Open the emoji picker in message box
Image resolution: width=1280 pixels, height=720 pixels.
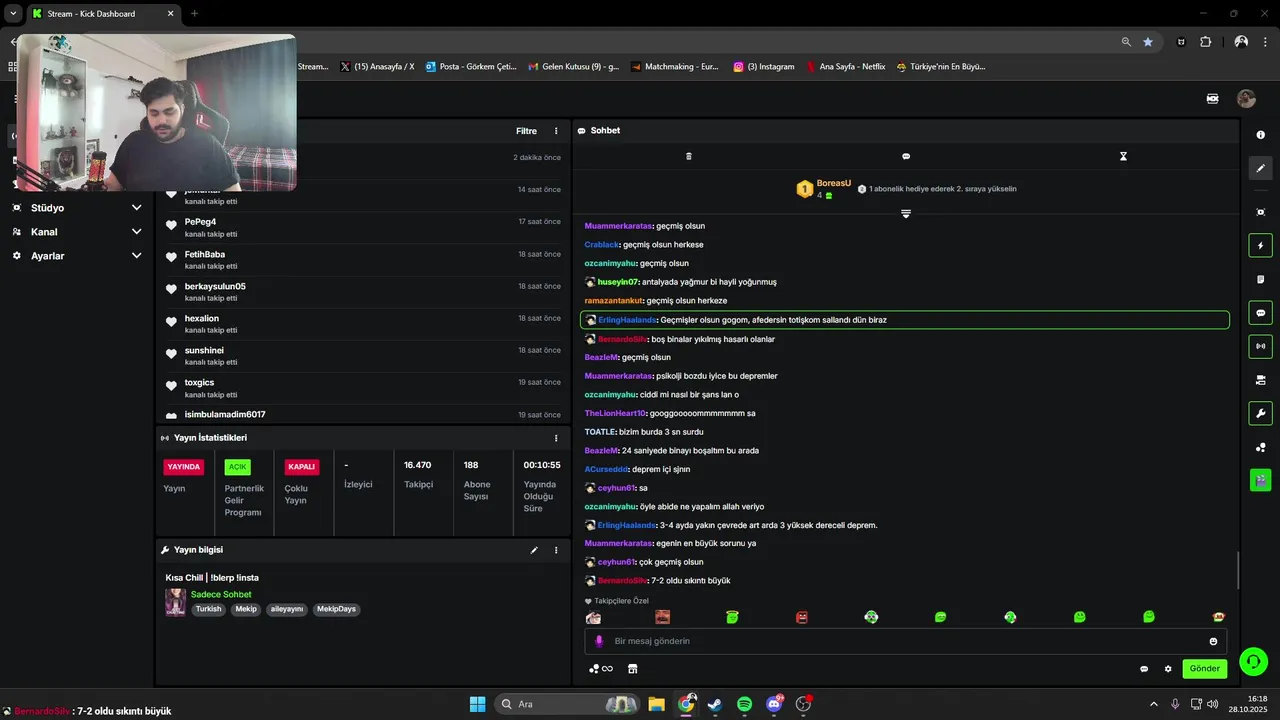tap(1213, 641)
